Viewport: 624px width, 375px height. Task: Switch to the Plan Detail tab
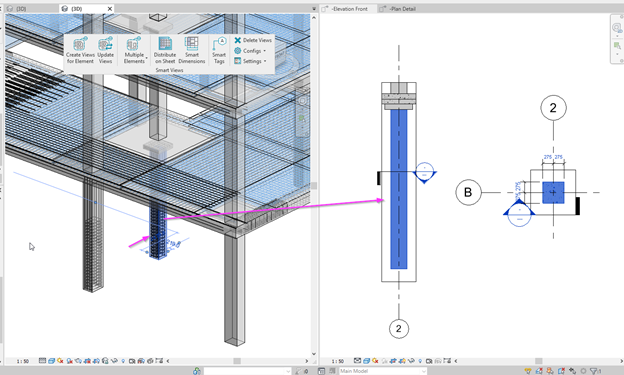(398, 9)
